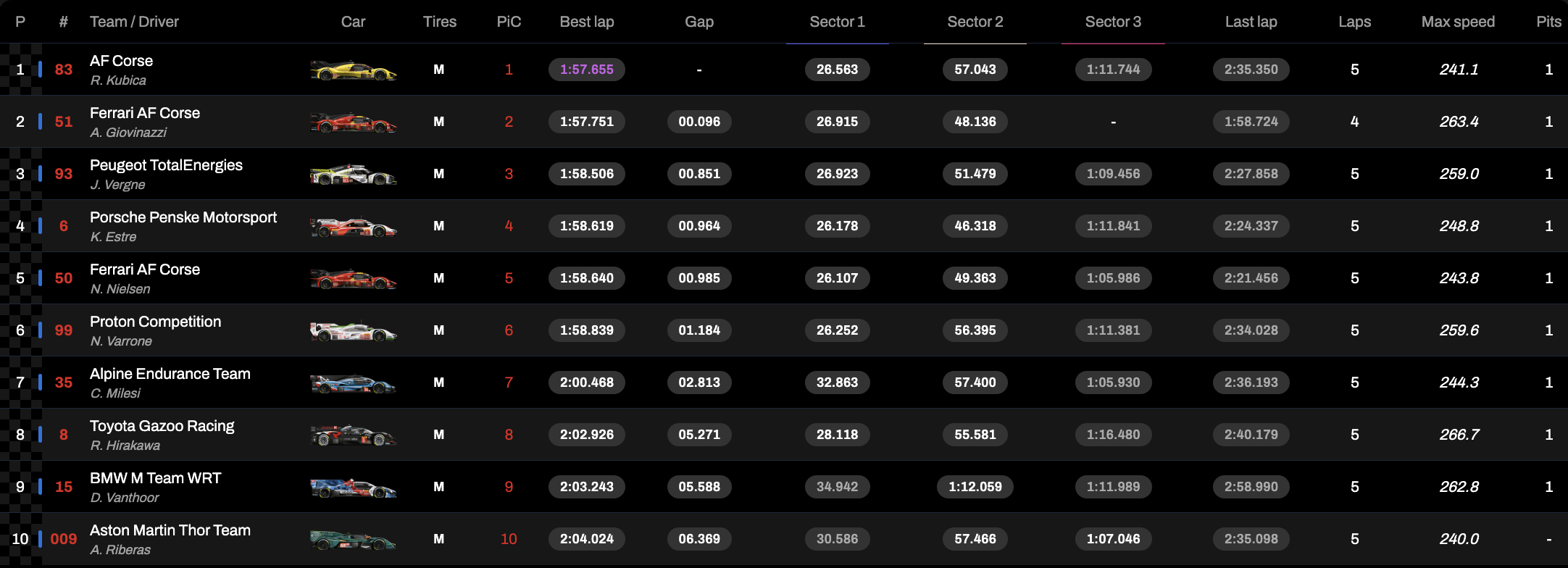Click driver name C. Milesi

pyautogui.click(x=115, y=393)
